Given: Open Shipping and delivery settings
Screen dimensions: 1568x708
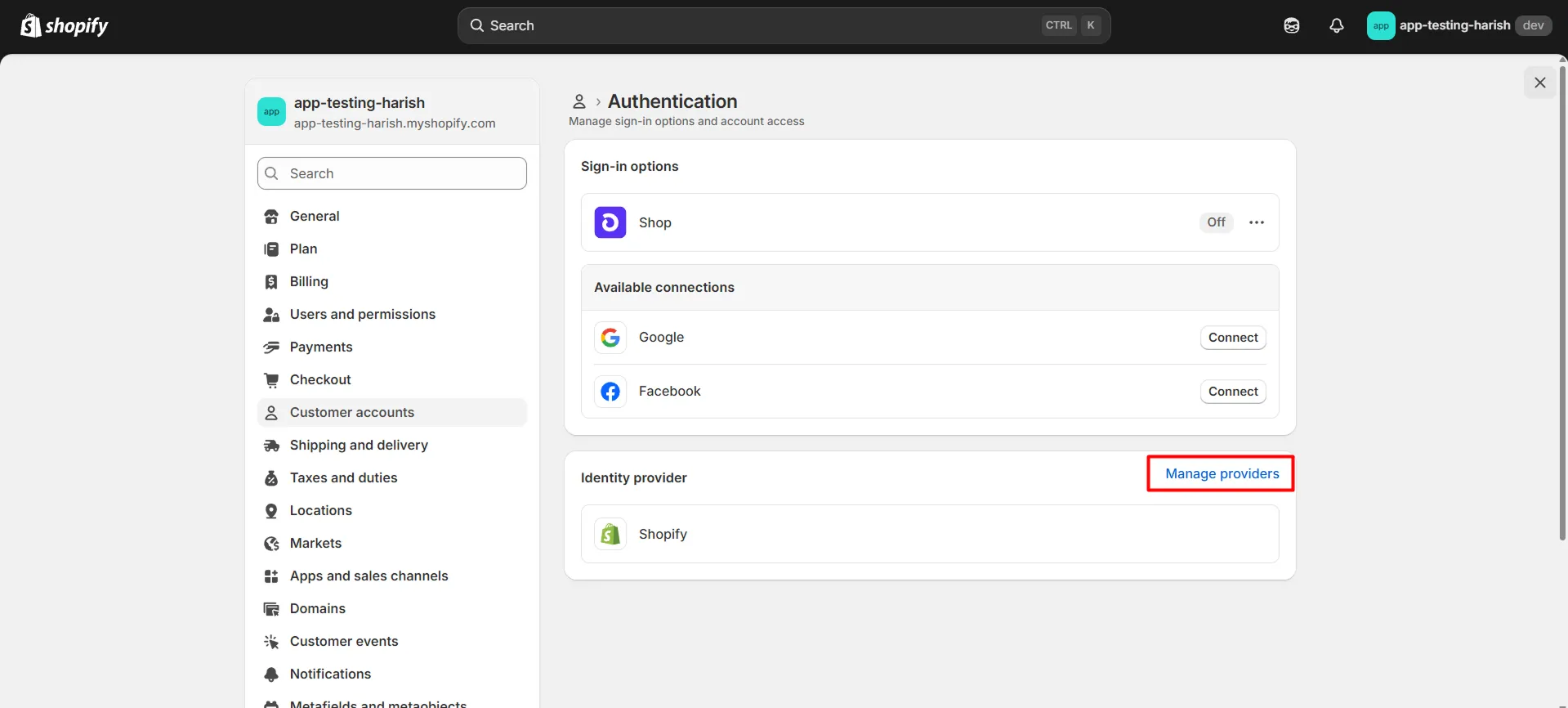Looking at the screenshot, I should coord(392,445).
